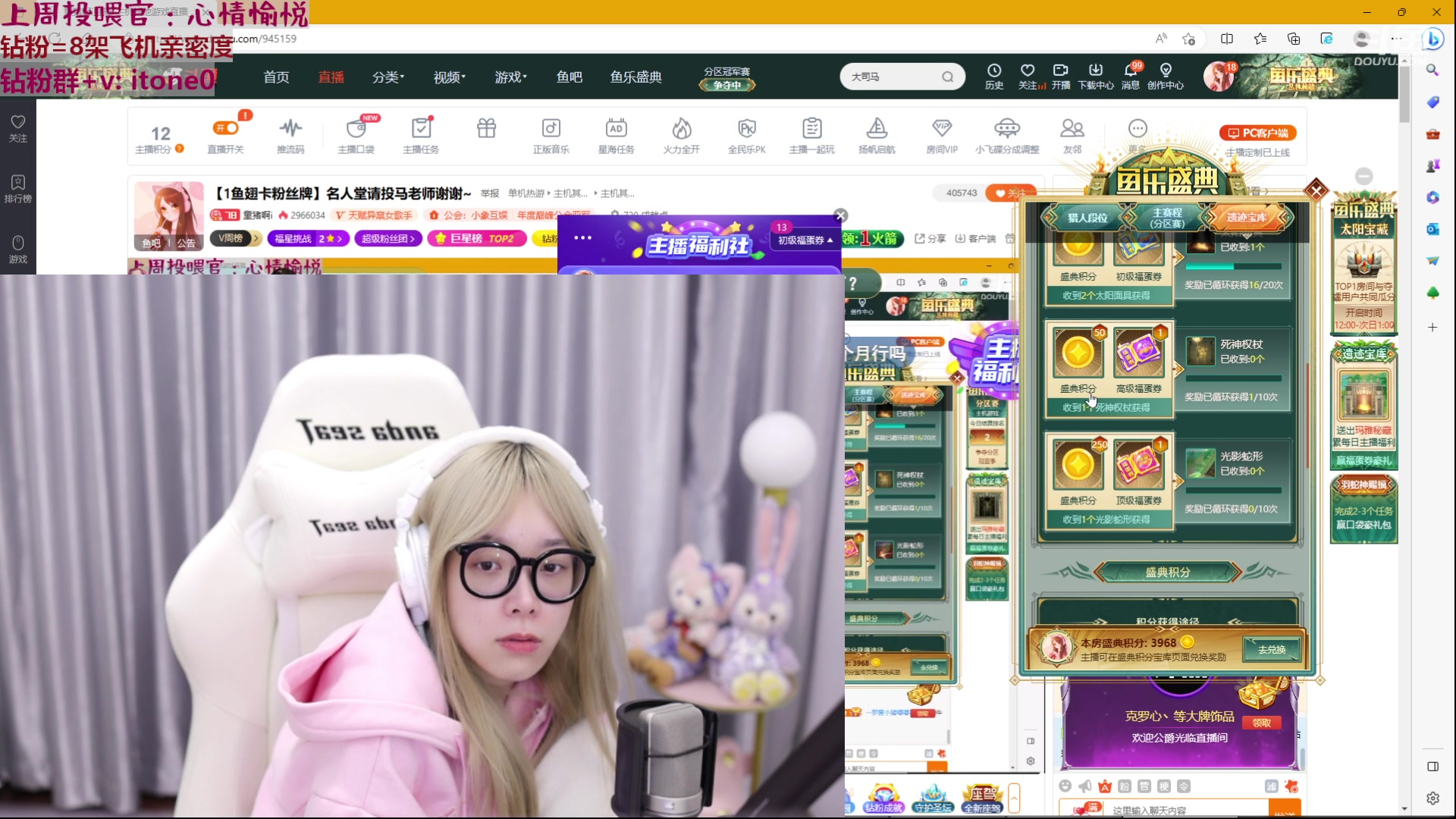1456x819 pixels.
Task: Expand the 分类 category dropdown
Action: coord(388,77)
